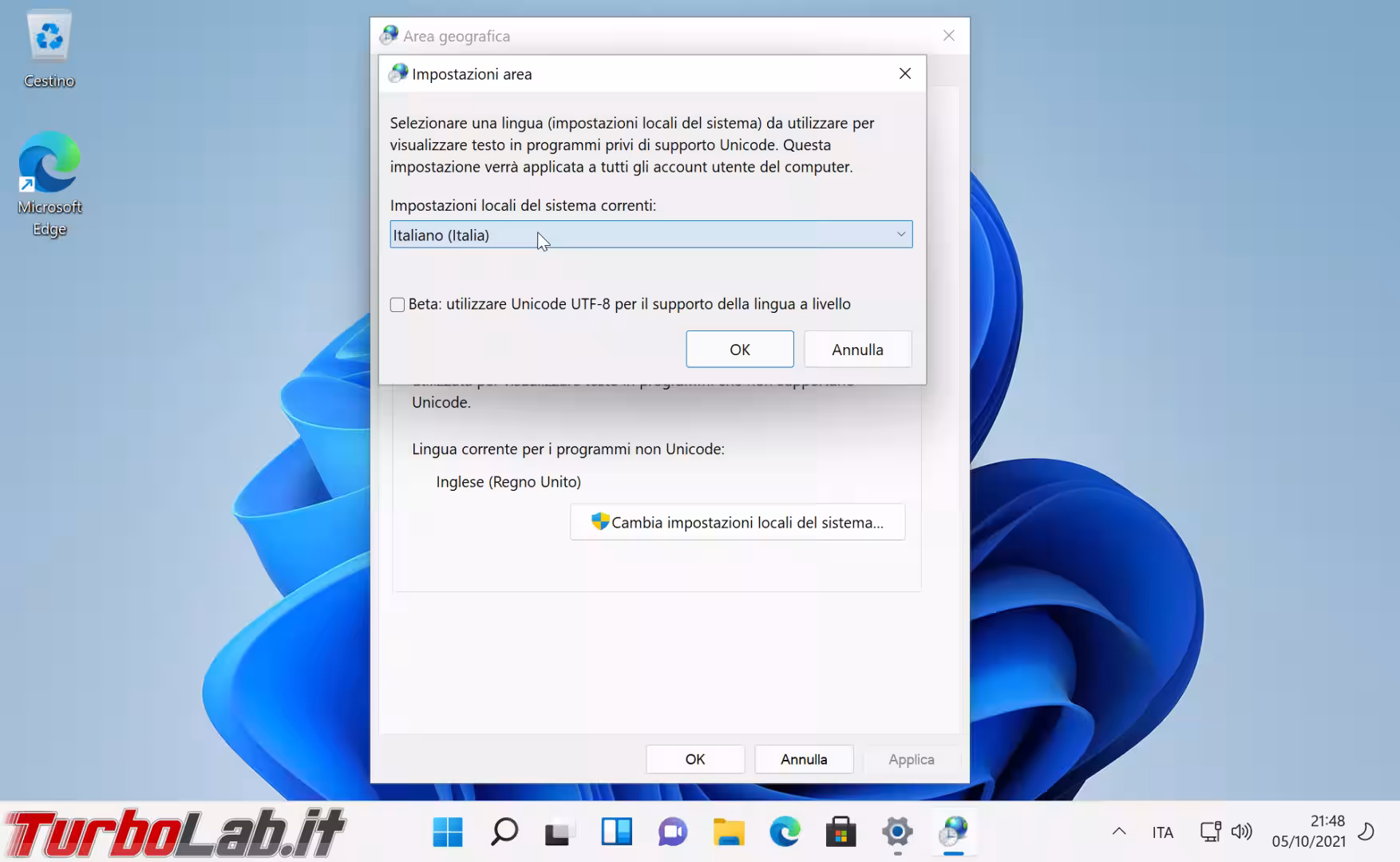Open the volume speaker tray icon
The height and width of the screenshot is (862, 1400).
1241,832
